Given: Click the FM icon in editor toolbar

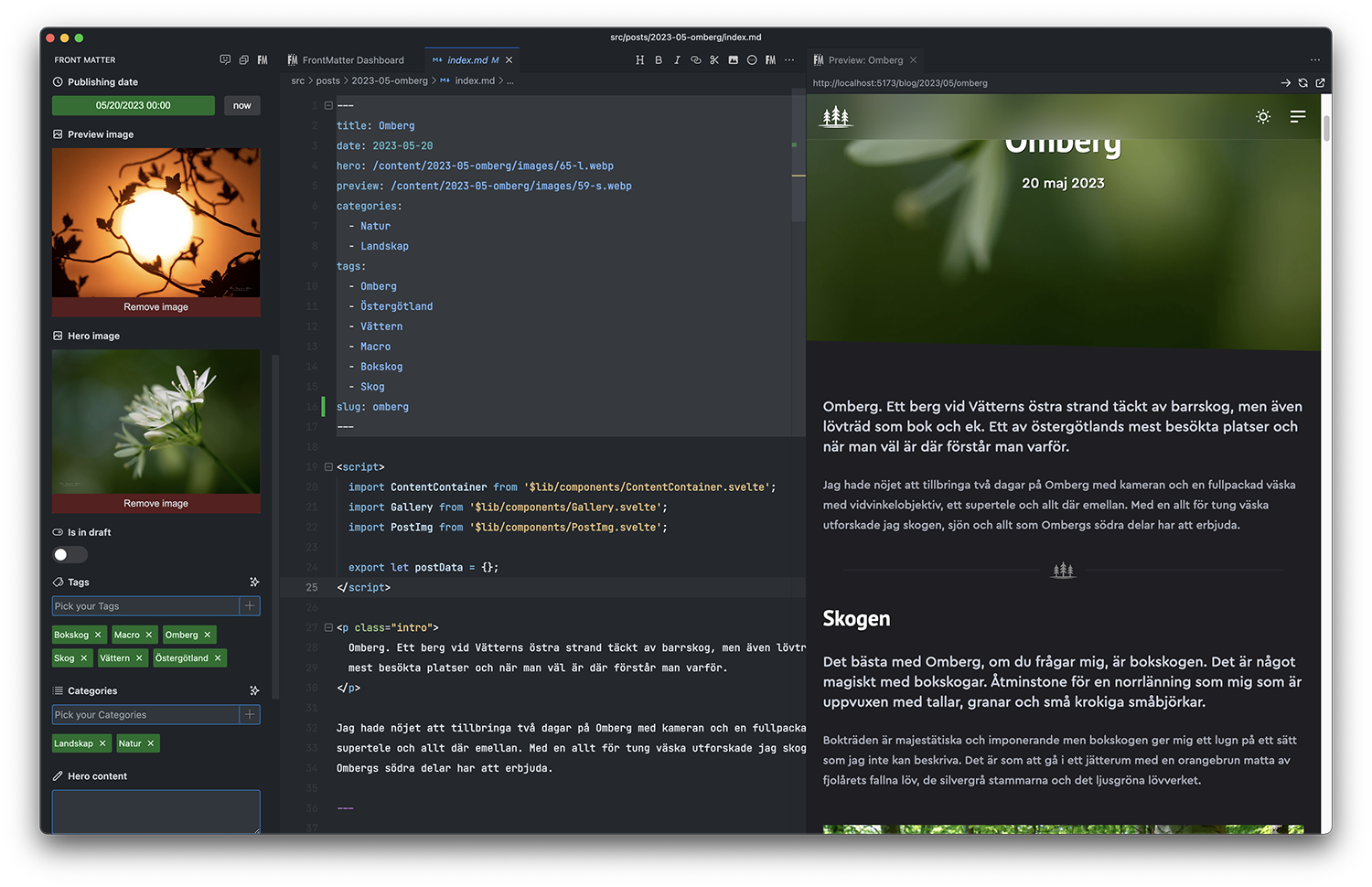Looking at the screenshot, I should pos(770,60).
